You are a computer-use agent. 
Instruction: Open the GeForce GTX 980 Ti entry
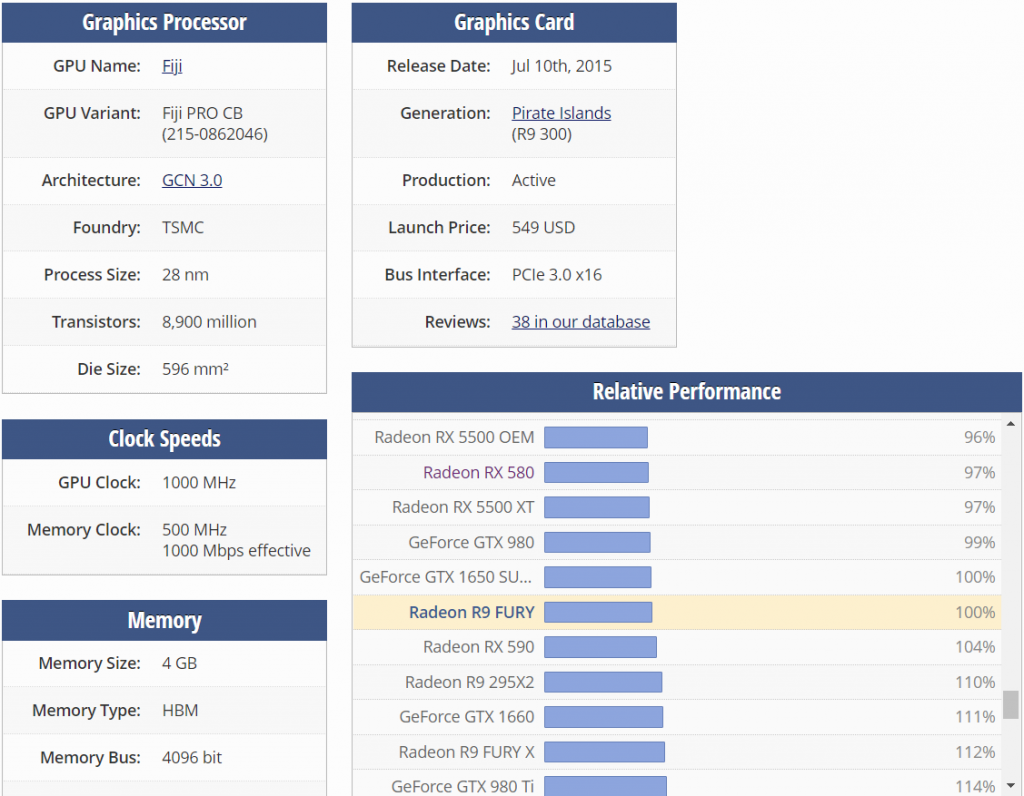(x=462, y=786)
